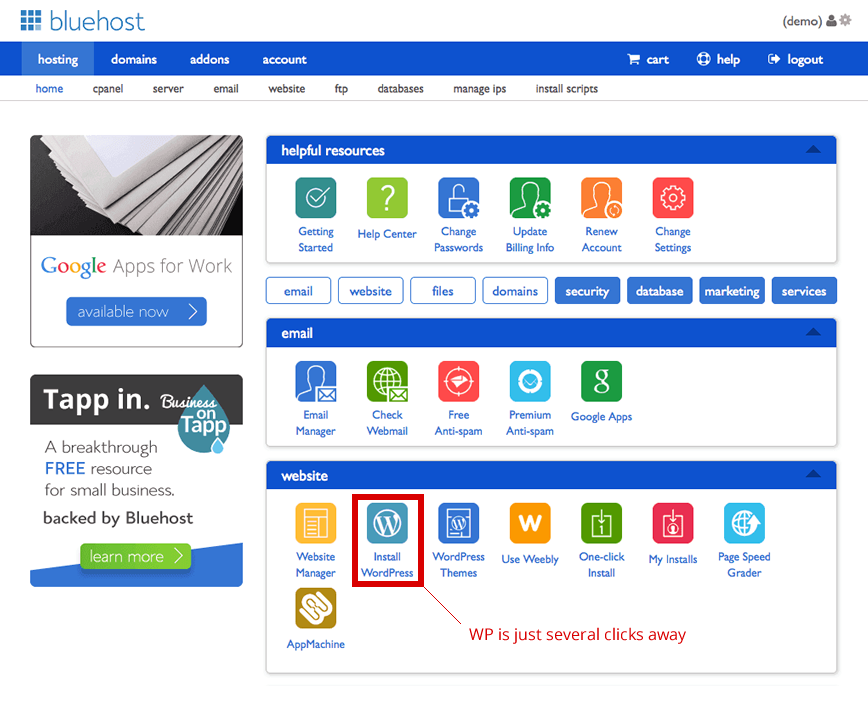Click the available now button
The height and width of the screenshot is (706, 868).
coord(136,311)
